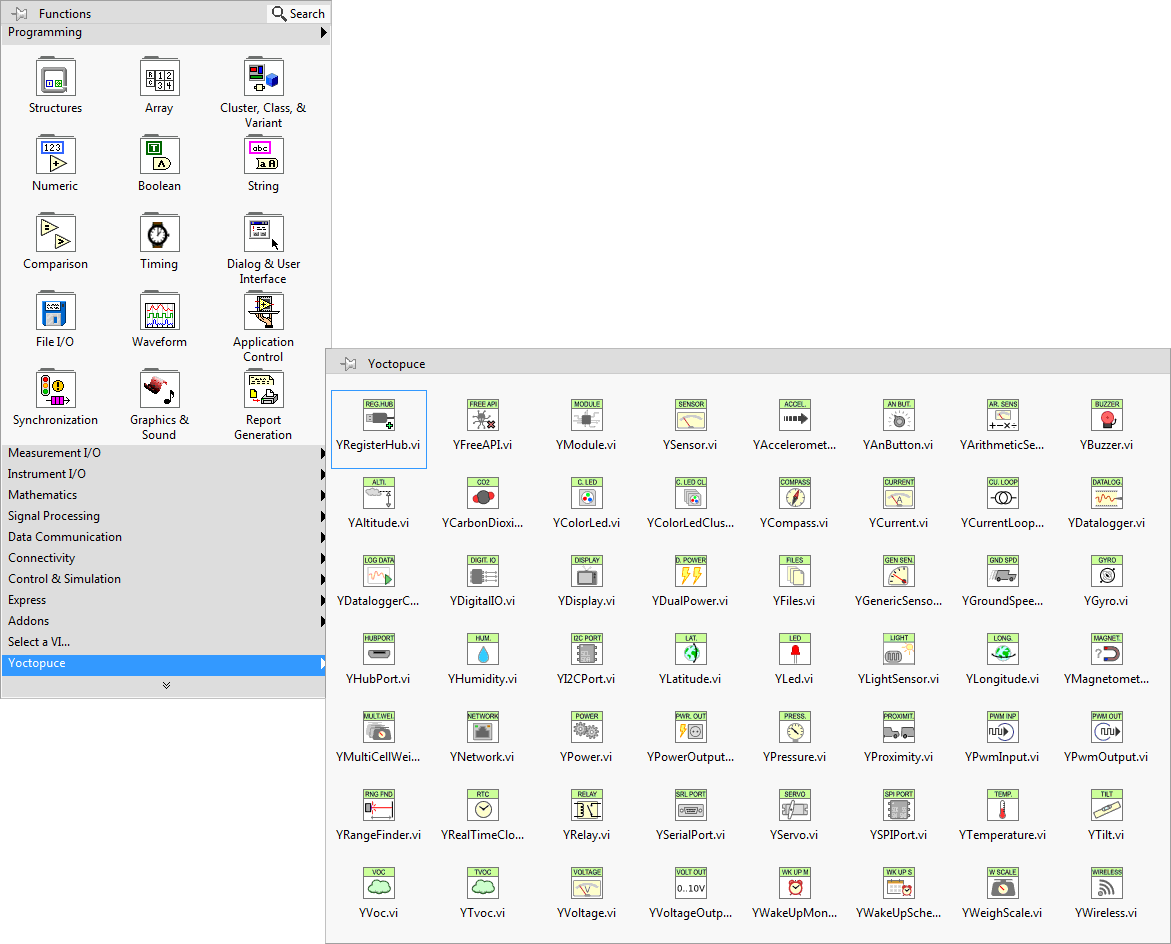Click the YLed.vi red LED icon
Screen dimensions: 1171x944
[x=794, y=649]
